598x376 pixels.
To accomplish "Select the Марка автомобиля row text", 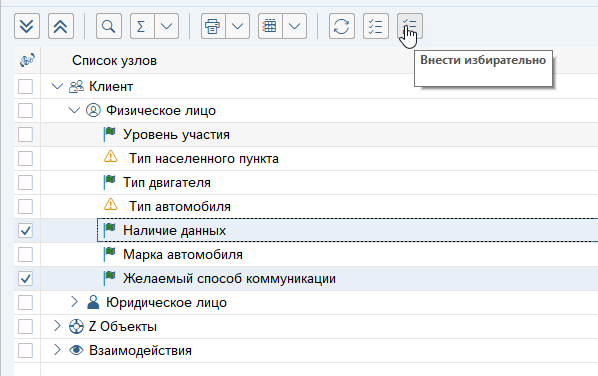I will click(x=183, y=255).
